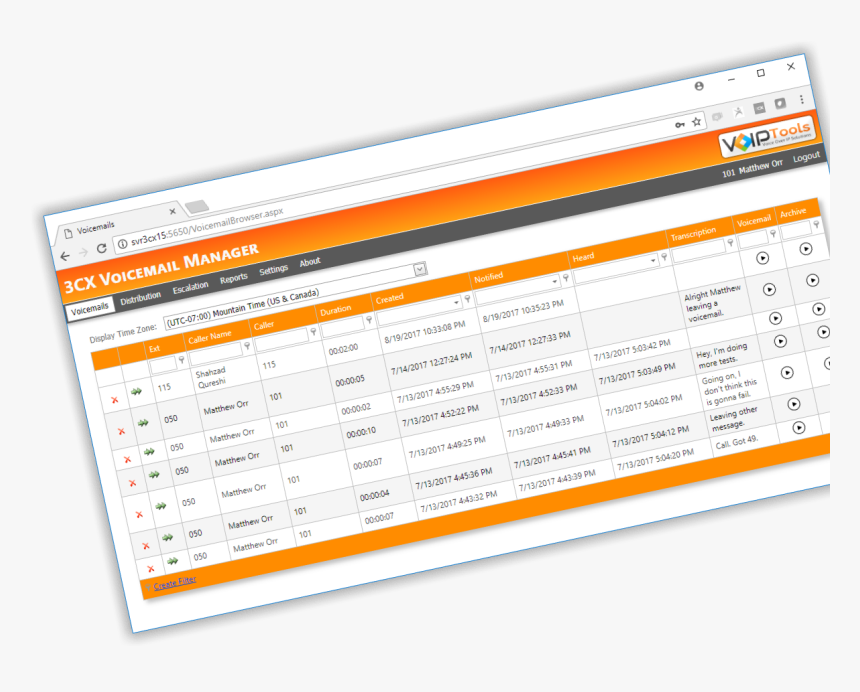
Task: Play voicemail heard 7/13/2017 5:03:49 PM
Action: [x=780, y=341]
